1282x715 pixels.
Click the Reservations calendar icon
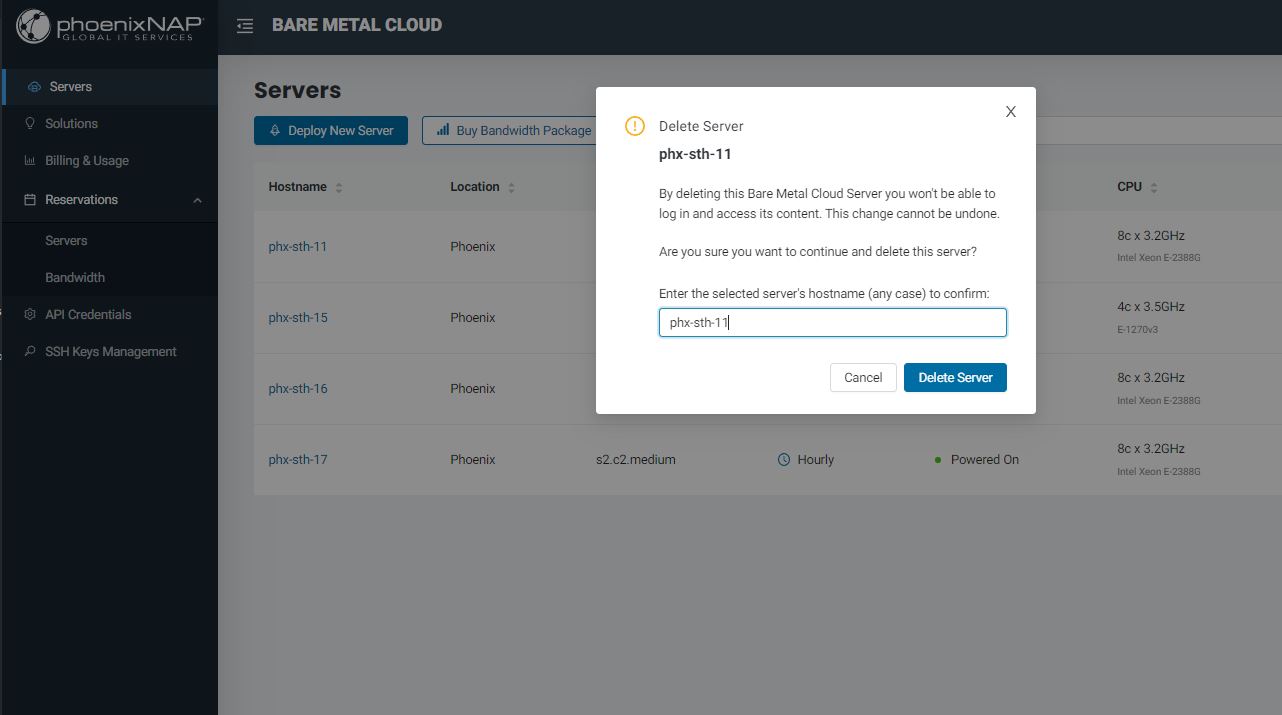click(x=30, y=200)
